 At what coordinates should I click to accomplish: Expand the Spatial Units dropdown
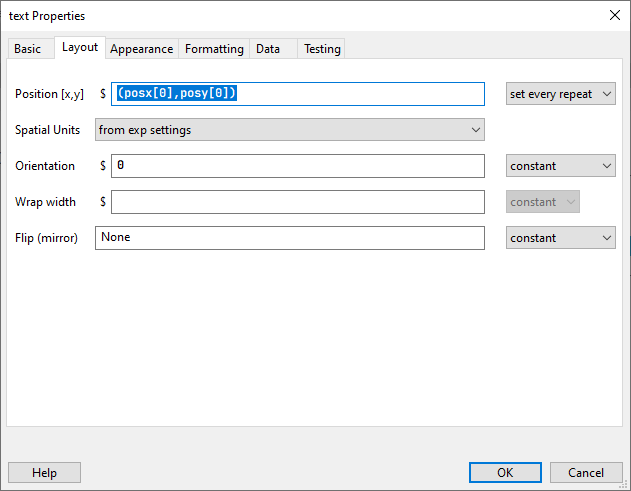pyautogui.click(x=289, y=130)
